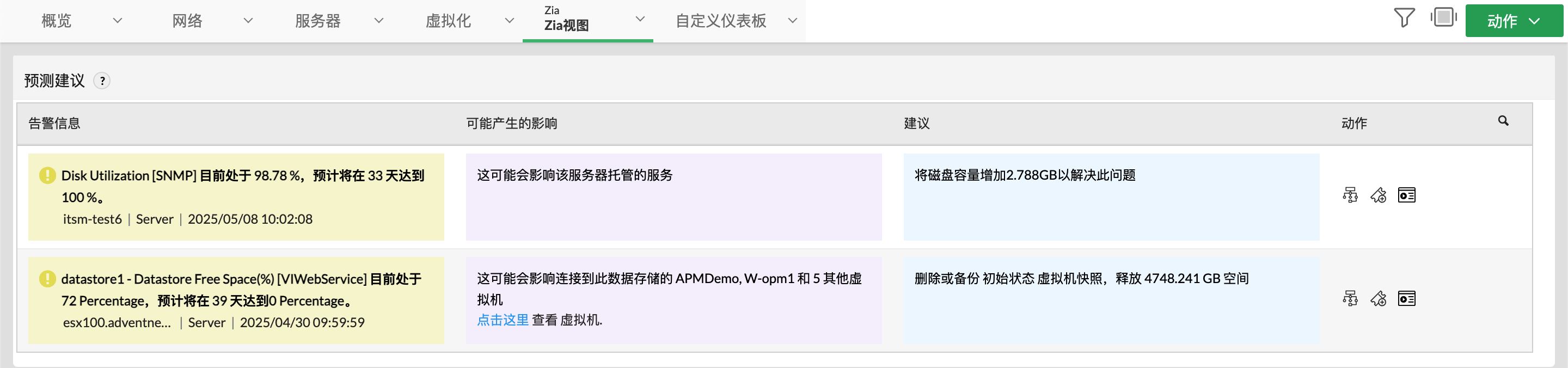Open device snapshot icon for datastore1 row
The height and width of the screenshot is (368, 1568).
click(1406, 299)
